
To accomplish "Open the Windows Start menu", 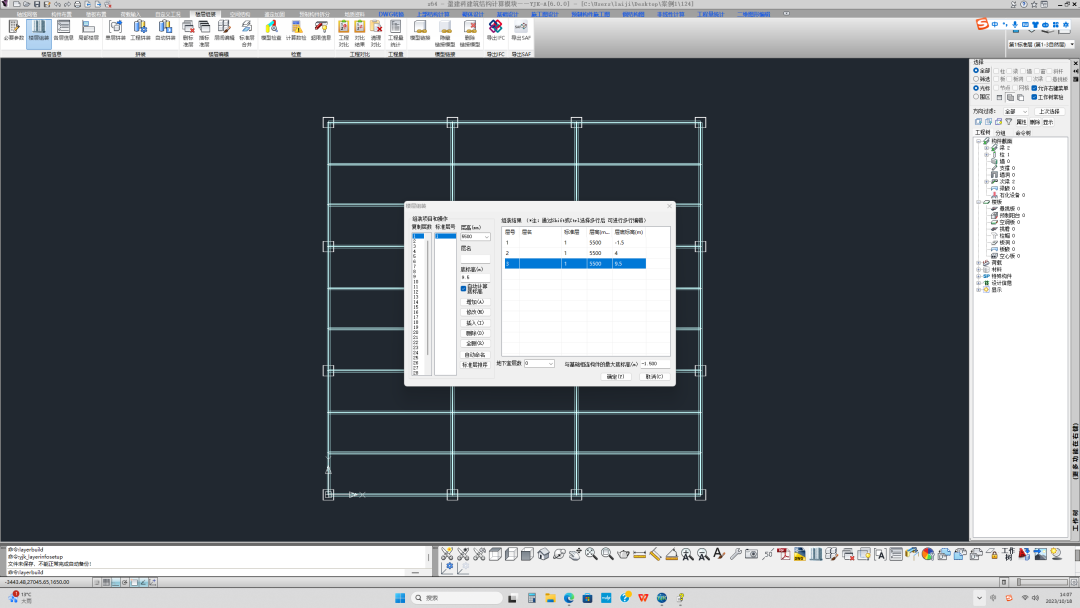I will (x=400, y=598).
